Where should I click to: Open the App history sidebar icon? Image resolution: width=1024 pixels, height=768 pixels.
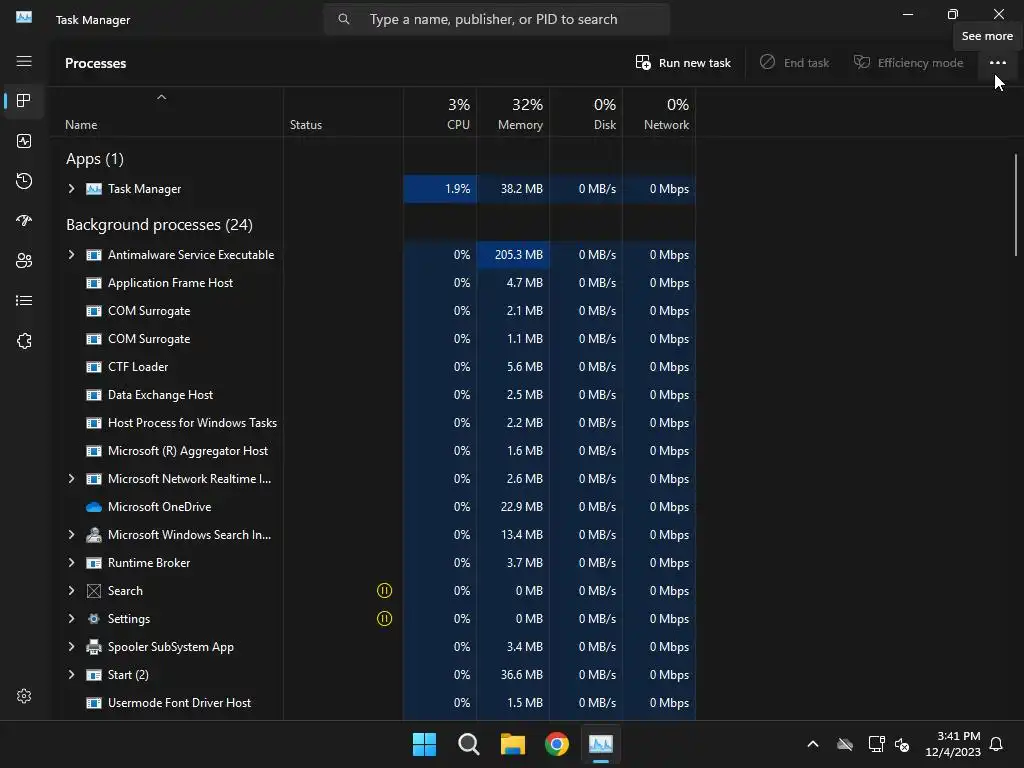click(x=24, y=181)
